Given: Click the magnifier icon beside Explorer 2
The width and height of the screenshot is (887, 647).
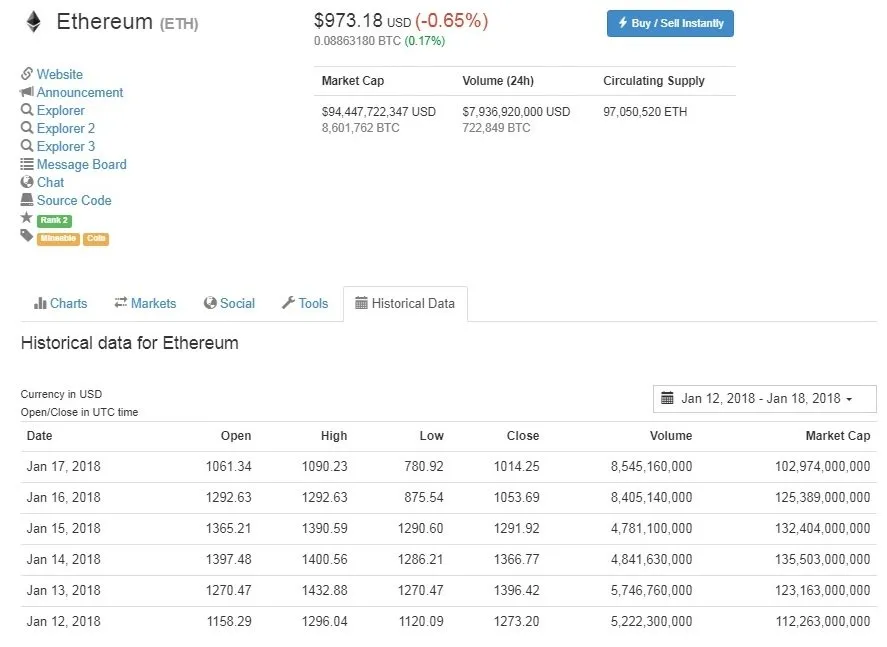Looking at the screenshot, I should (27, 127).
